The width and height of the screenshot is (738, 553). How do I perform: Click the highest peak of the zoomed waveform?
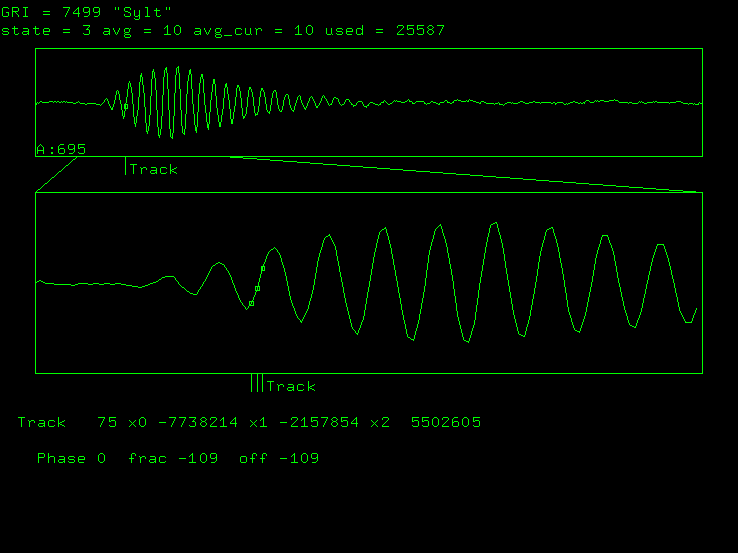495,223
